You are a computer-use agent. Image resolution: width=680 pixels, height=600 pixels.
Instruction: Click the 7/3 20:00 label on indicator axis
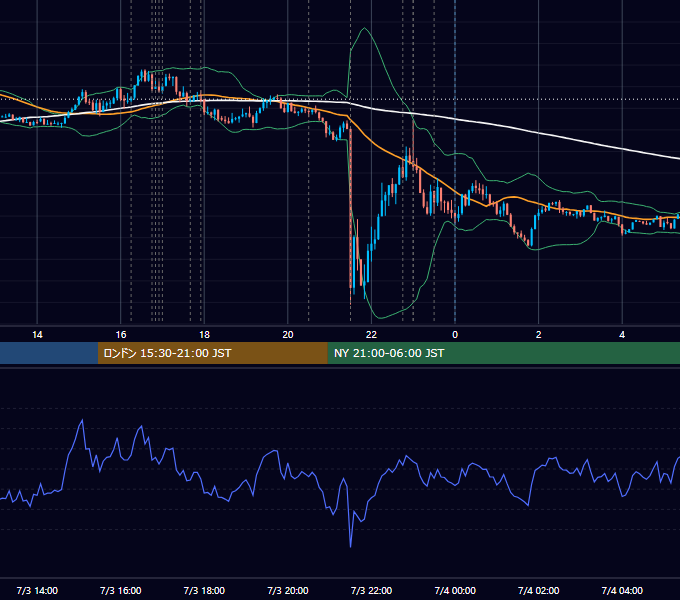(x=288, y=590)
